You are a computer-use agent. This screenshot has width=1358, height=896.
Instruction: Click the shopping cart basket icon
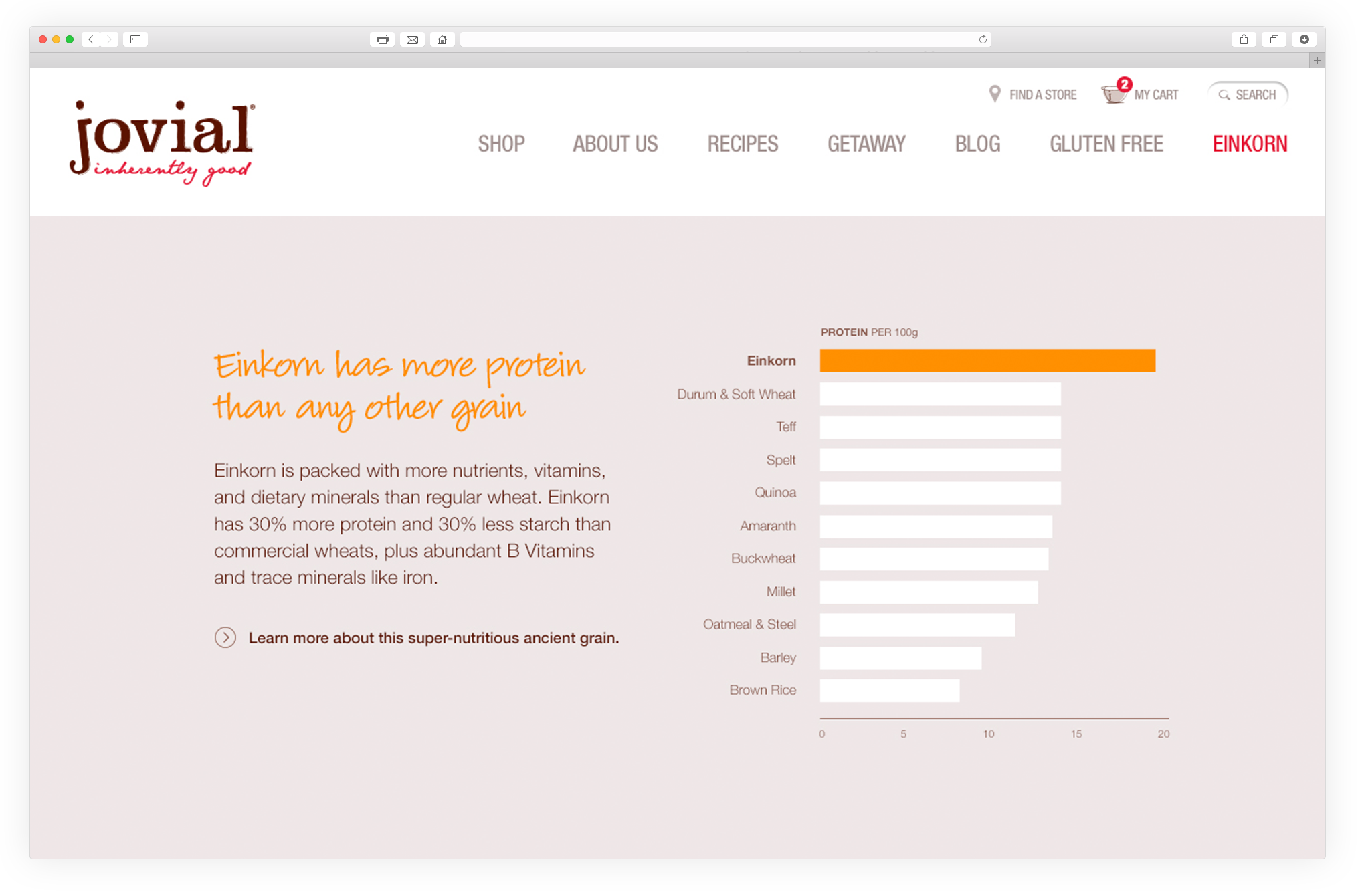[1115, 92]
